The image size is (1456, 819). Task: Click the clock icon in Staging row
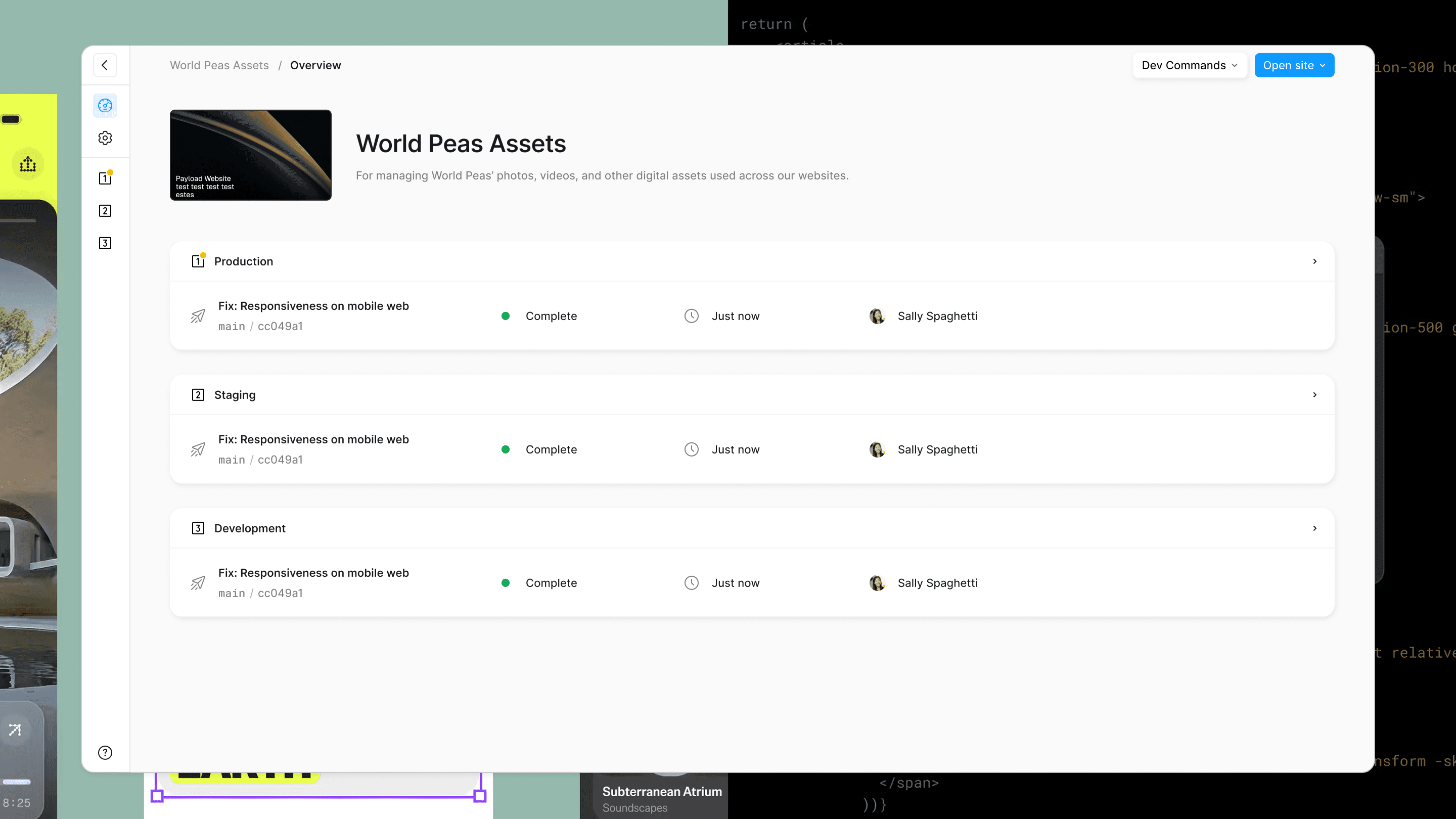click(691, 449)
